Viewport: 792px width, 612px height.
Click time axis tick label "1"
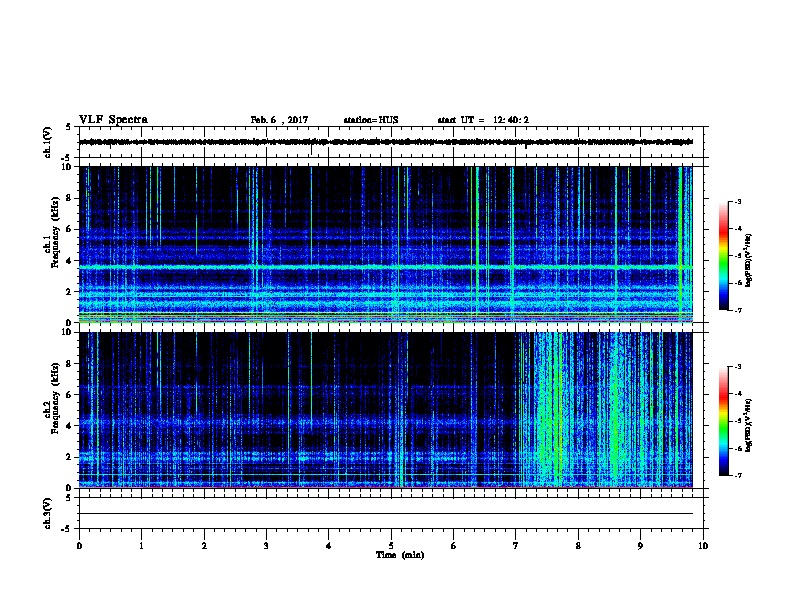click(141, 546)
